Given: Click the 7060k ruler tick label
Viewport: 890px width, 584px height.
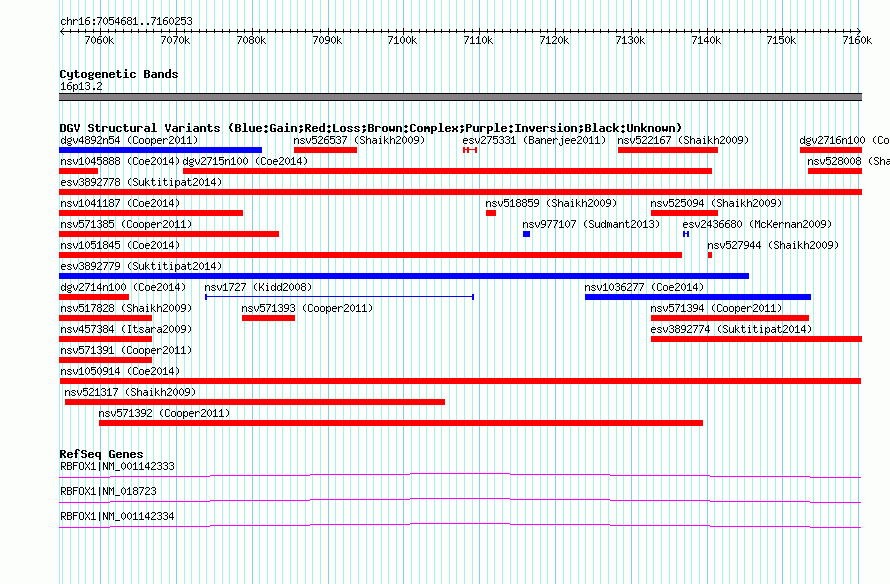Looking at the screenshot, I should tap(99, 40).
